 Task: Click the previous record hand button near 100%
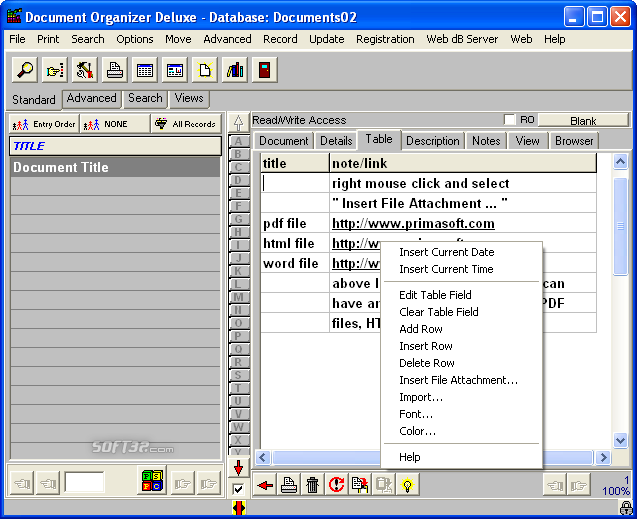(555, 485)
